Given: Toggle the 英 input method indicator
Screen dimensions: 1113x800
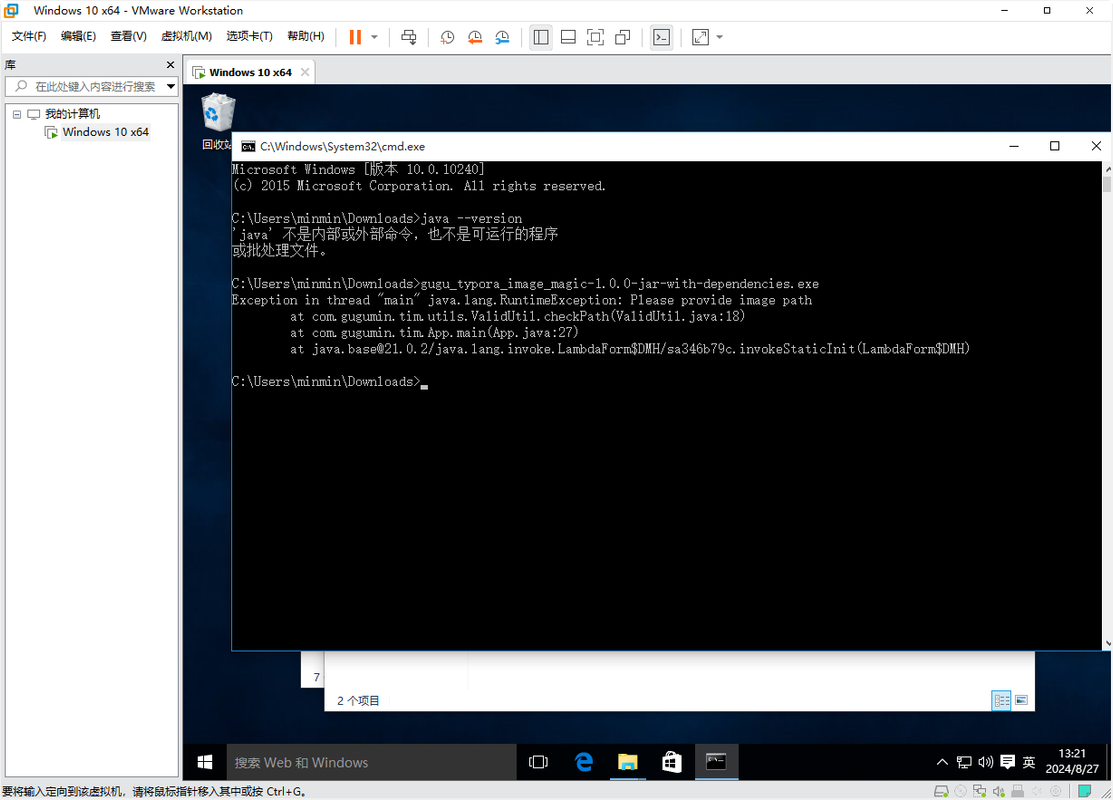Looking at the screenshot, I should pos(1029,762).
